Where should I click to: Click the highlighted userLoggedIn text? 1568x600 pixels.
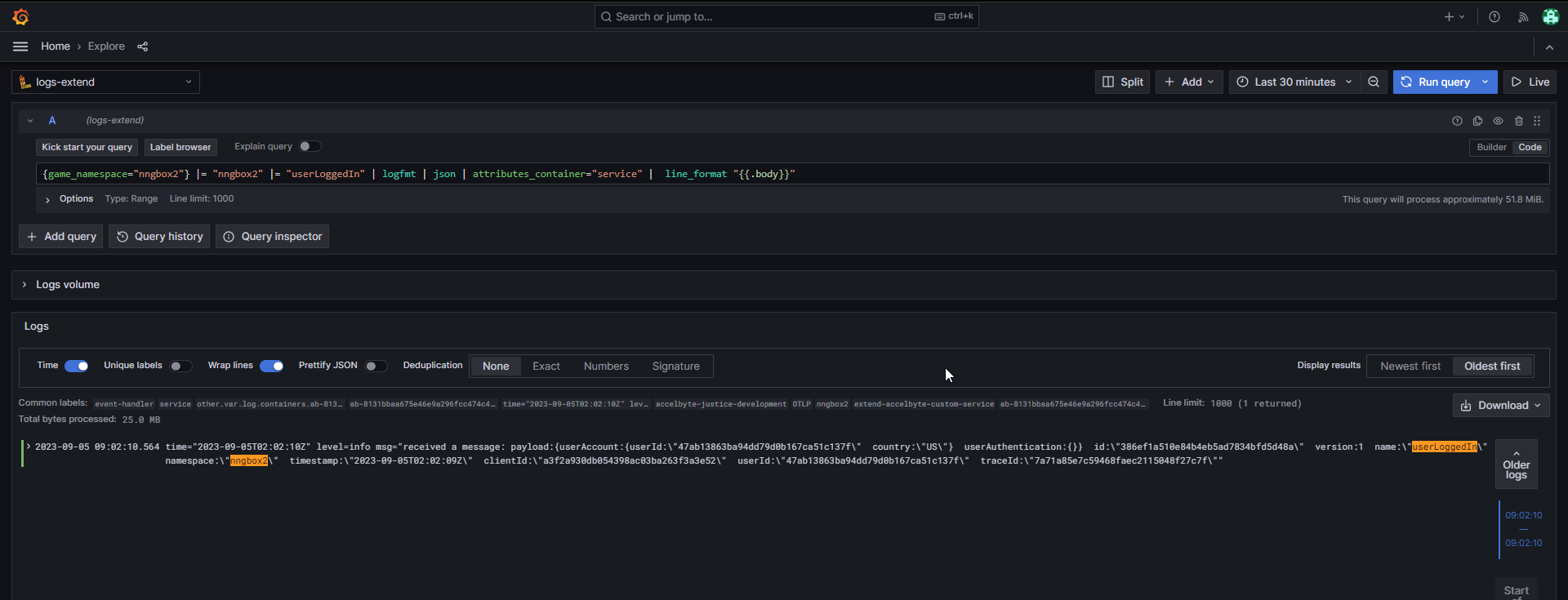pyautogui.click(x=1445, y=447)
